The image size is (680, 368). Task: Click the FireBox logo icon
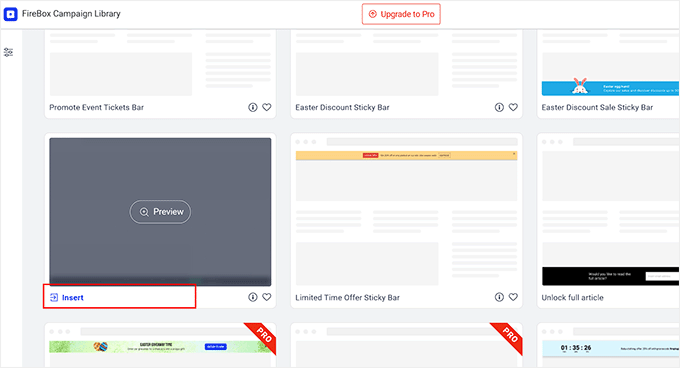10,14
